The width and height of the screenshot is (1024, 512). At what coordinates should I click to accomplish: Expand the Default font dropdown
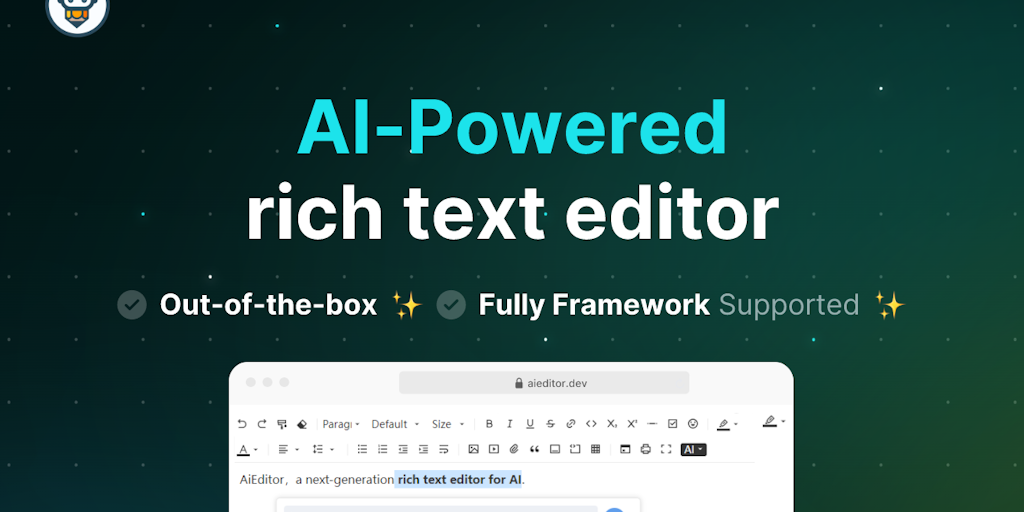coord(395,424)
